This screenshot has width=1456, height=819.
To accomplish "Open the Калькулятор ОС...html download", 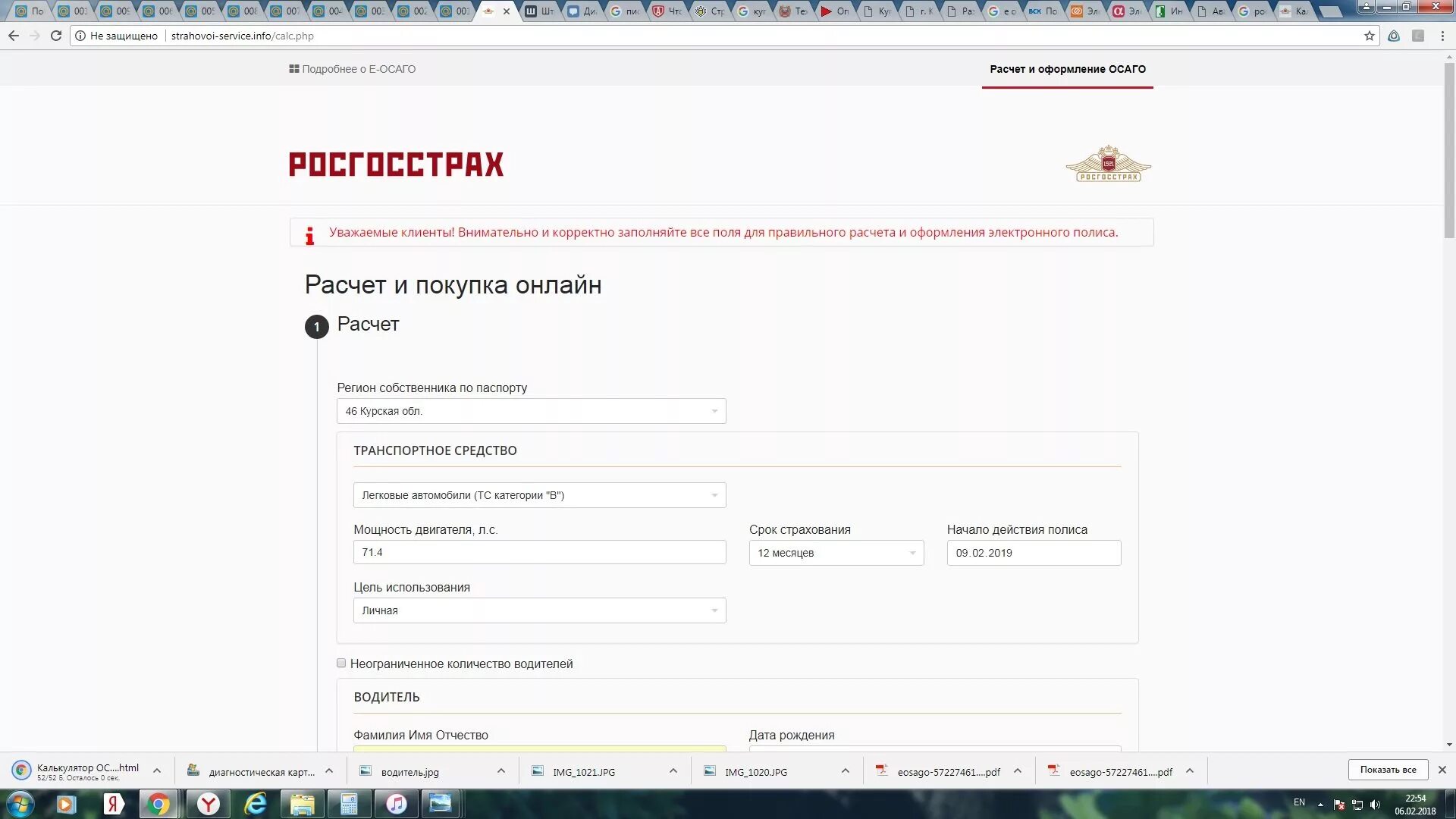I will 76,771.
